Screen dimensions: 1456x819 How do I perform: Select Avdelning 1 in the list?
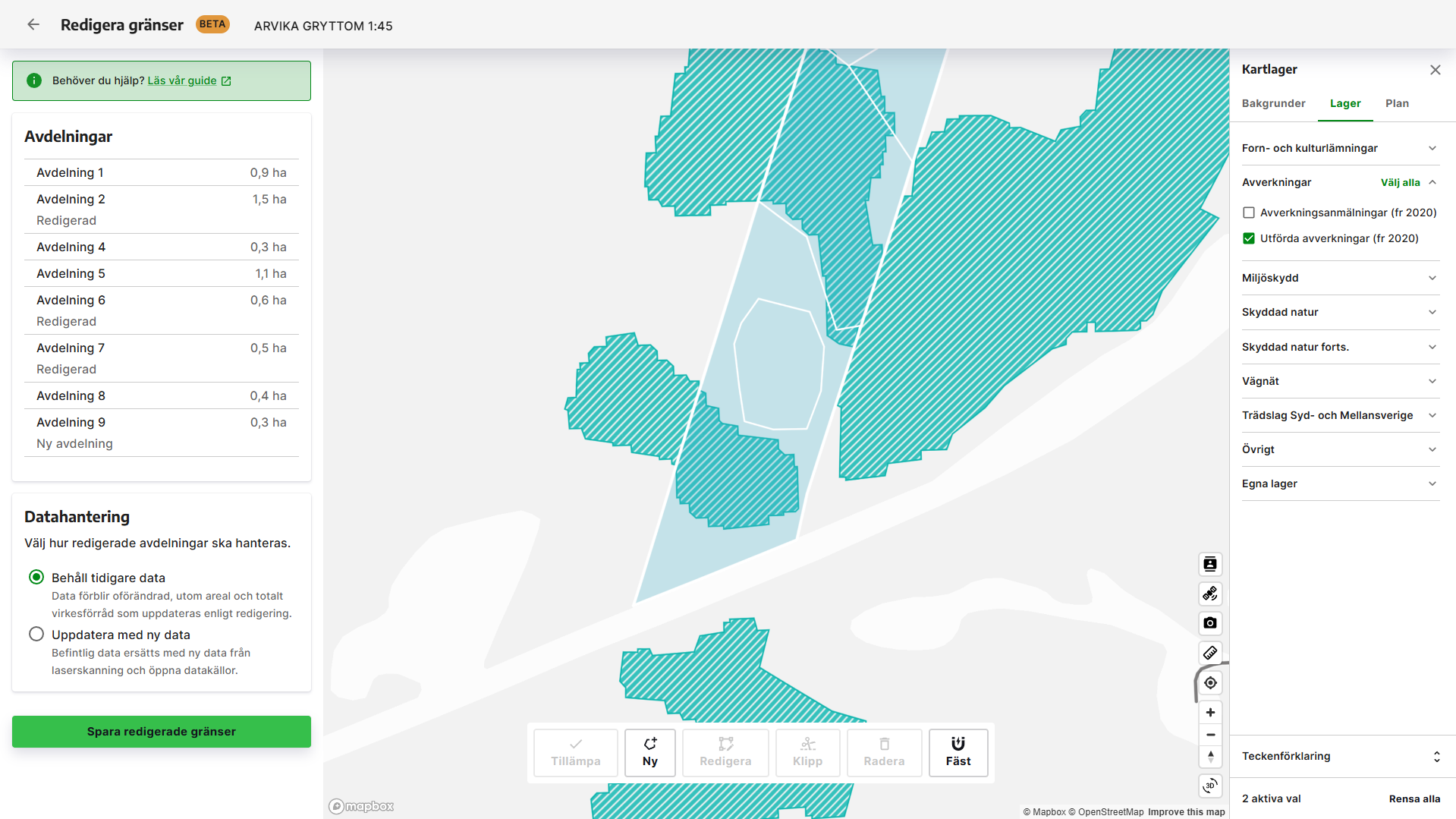point(162,172)
